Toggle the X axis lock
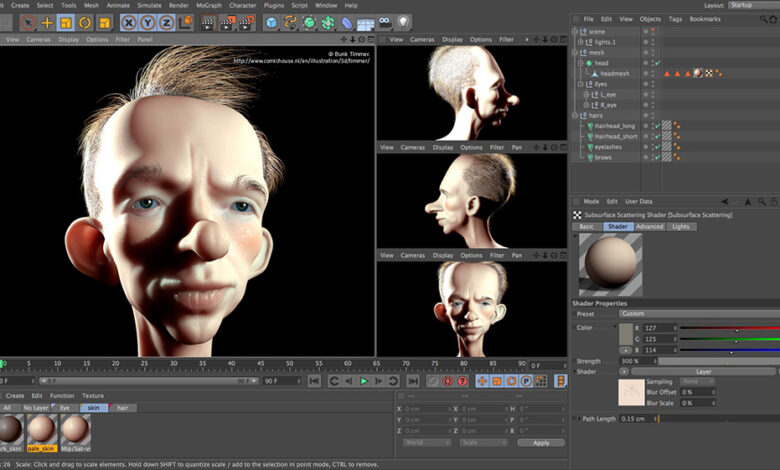780x470 pixels. tap(129, 22)
